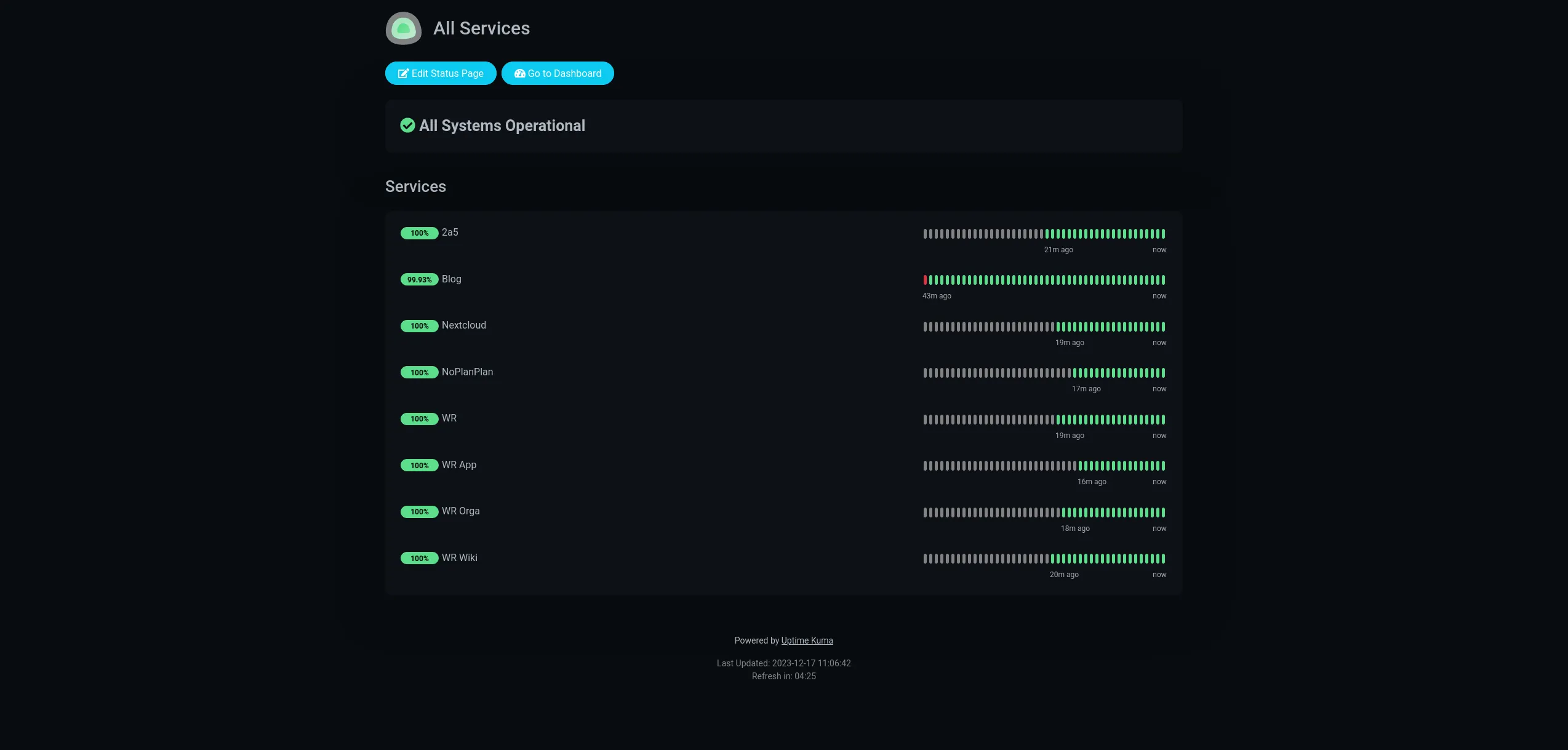
Task: Select the WR Orga service name
Action: tap(460, 511)
